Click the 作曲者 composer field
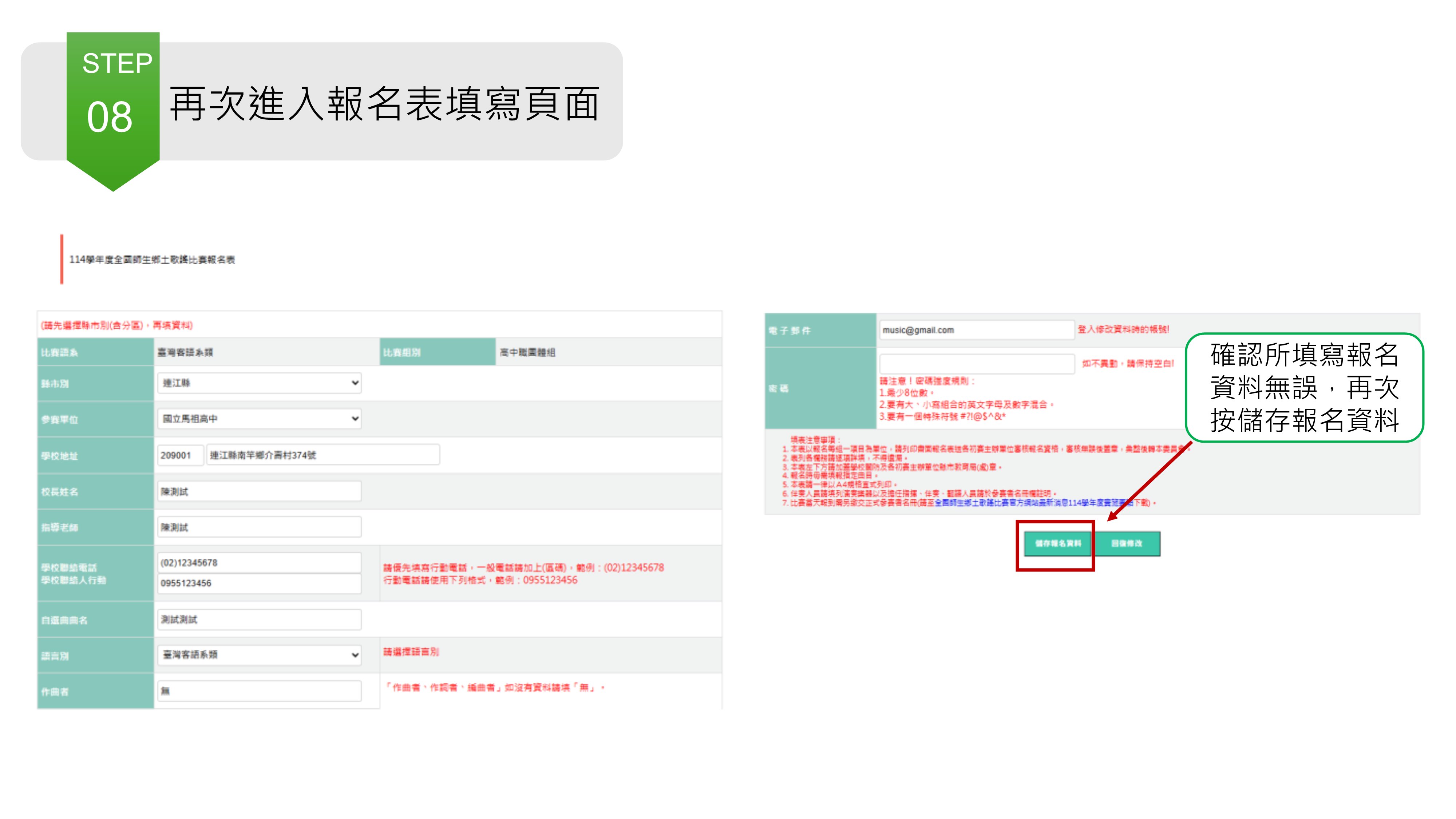Image resolution: width=1456 pixels, height=819 pixels. coord(259,691)
